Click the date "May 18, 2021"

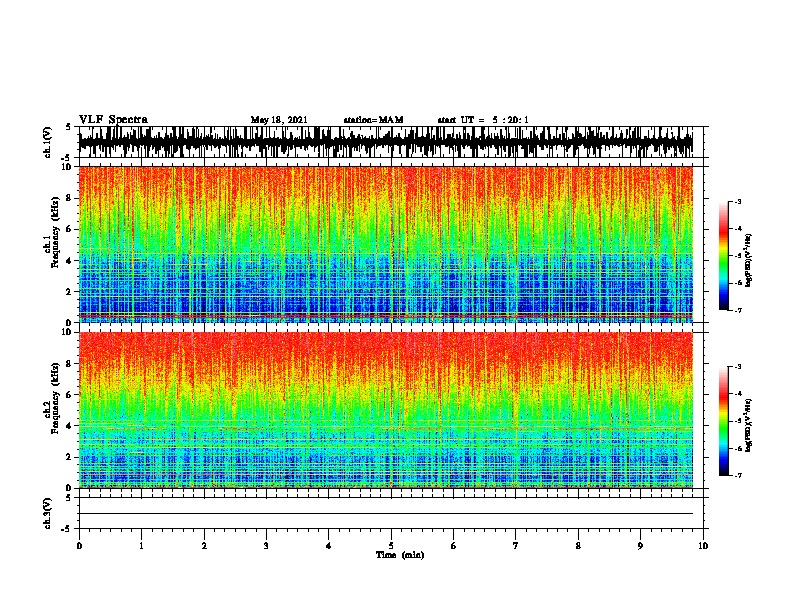(x=279, y=120)
